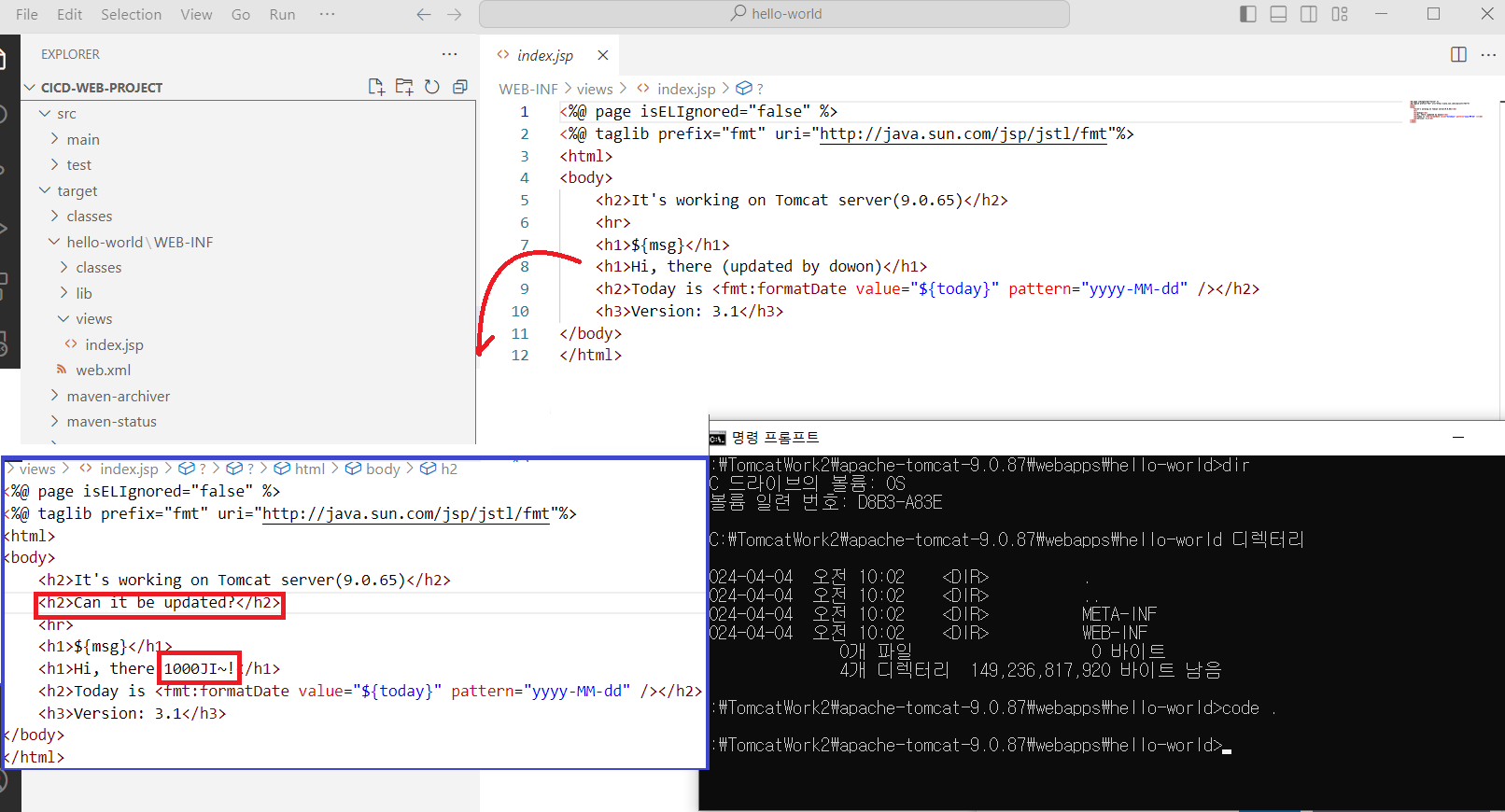Create a new file in CICD-WEB-PROJECT

coord(376,87)
